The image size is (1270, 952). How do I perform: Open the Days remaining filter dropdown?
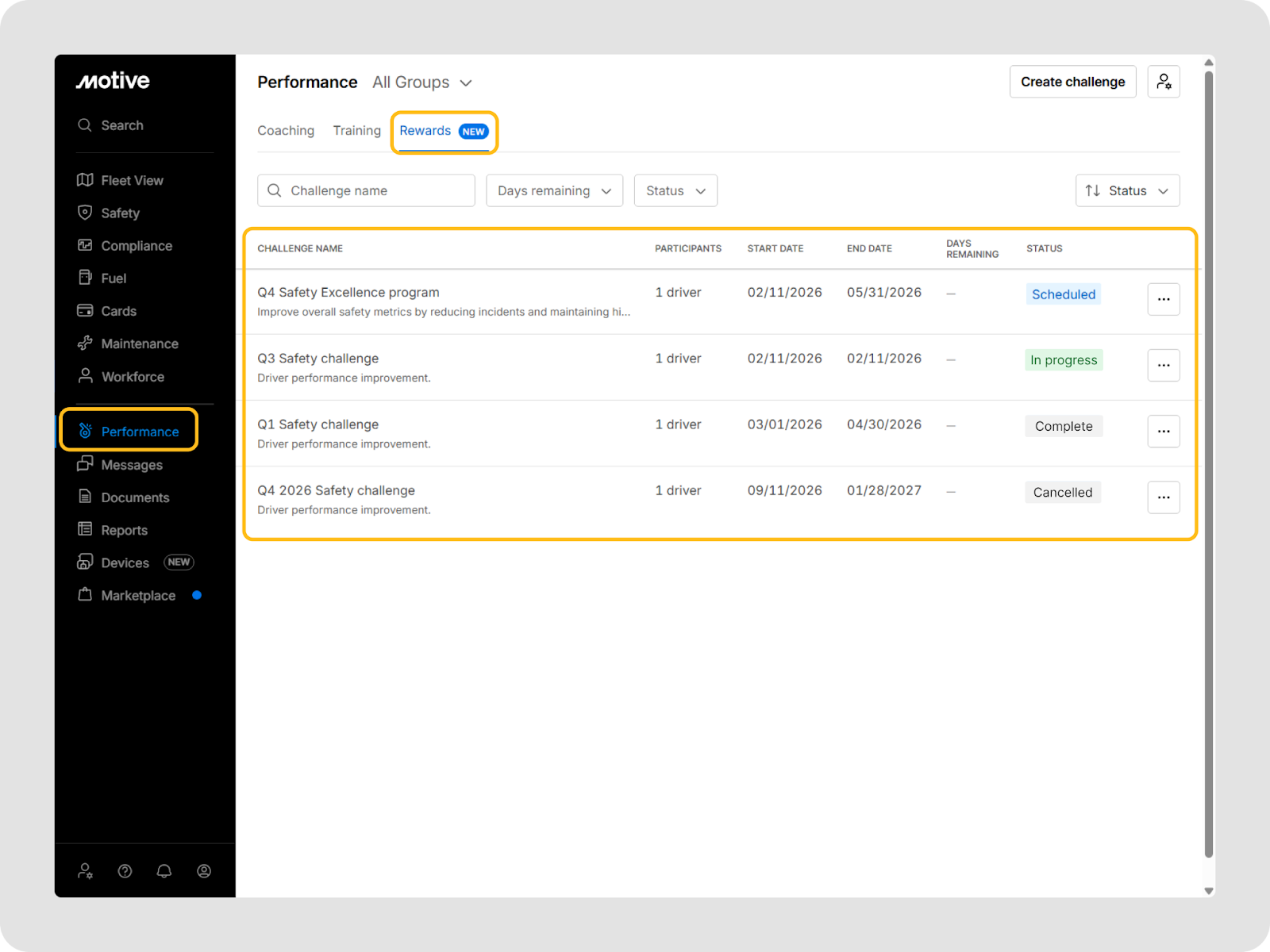554,190
